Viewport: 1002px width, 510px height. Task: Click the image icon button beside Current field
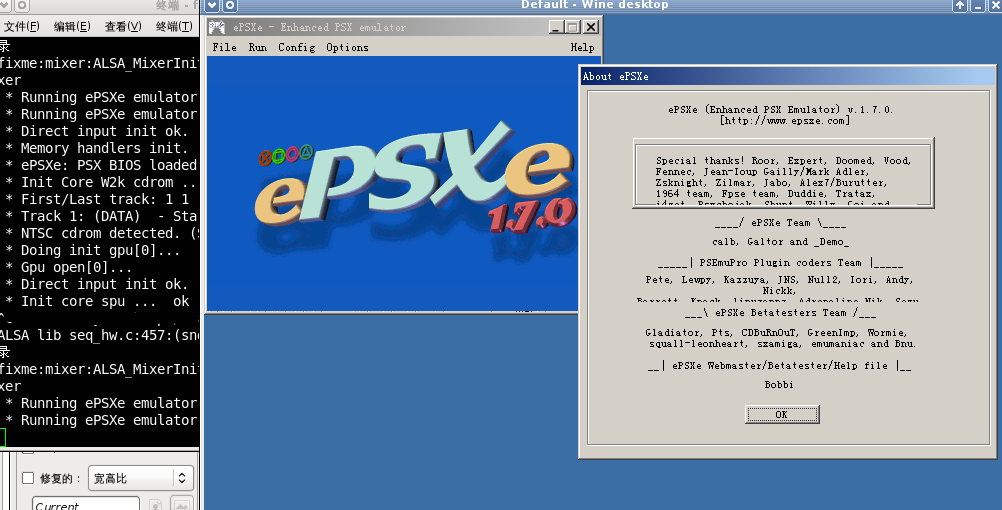click(x=181, y=504)
